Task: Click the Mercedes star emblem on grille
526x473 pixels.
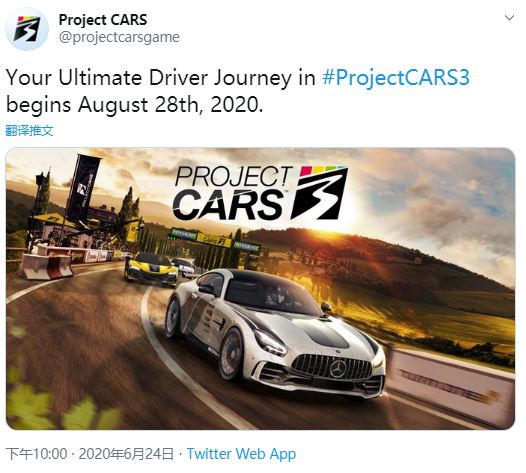Action: click(339, 369)
